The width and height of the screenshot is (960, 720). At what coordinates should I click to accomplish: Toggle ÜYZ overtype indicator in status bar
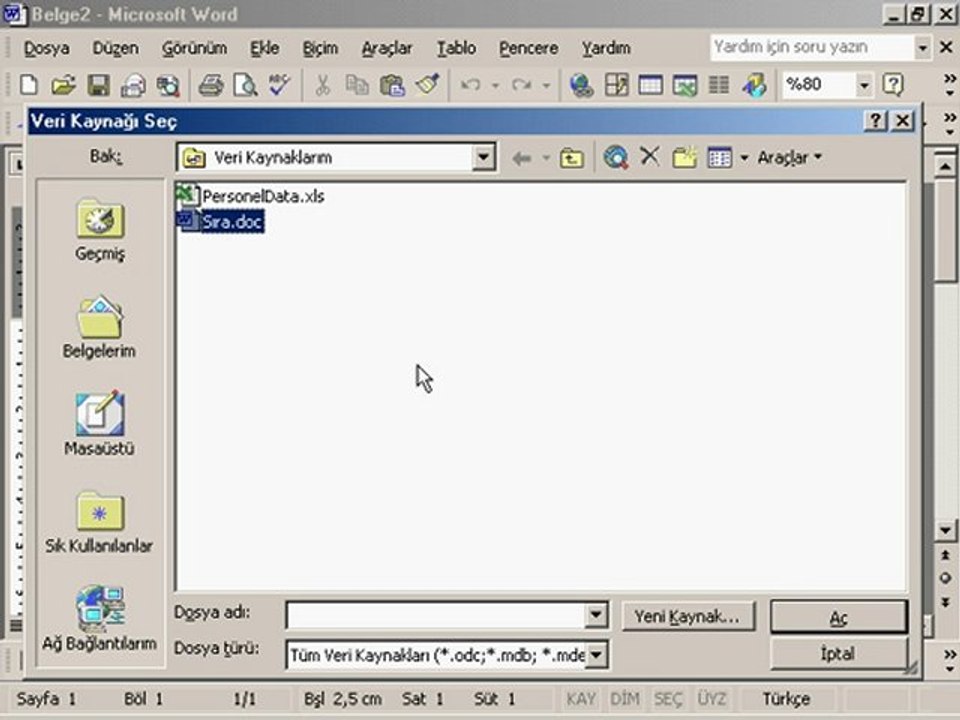tap(711, 699)
